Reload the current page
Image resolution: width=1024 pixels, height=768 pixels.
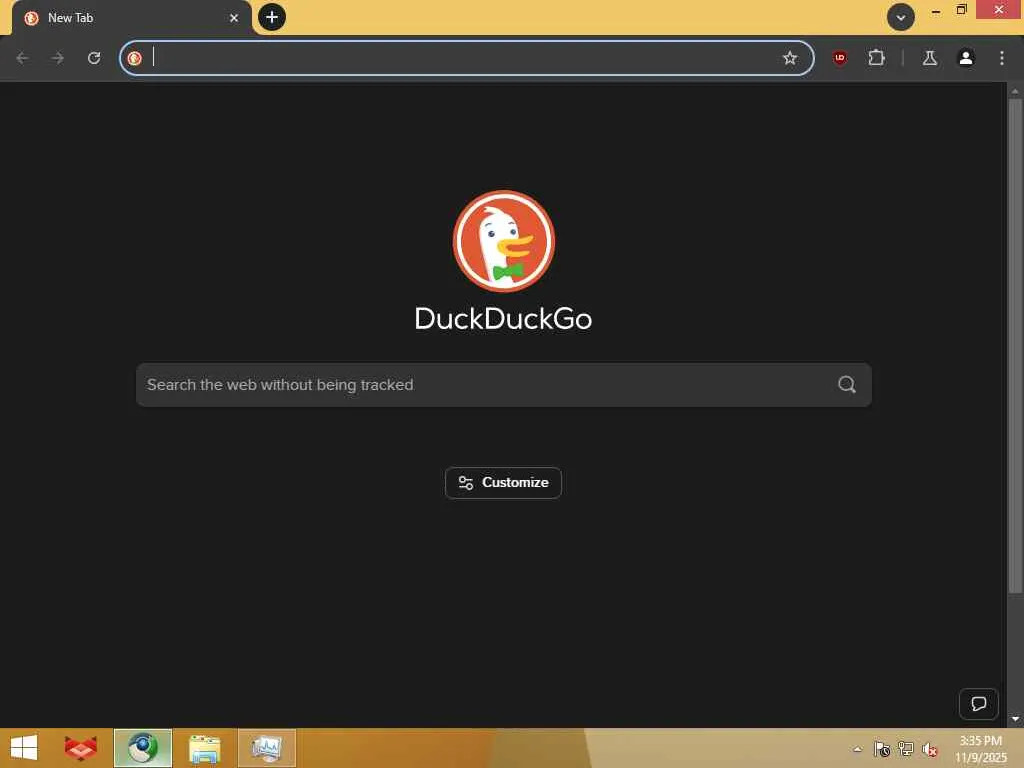point(94,58)
